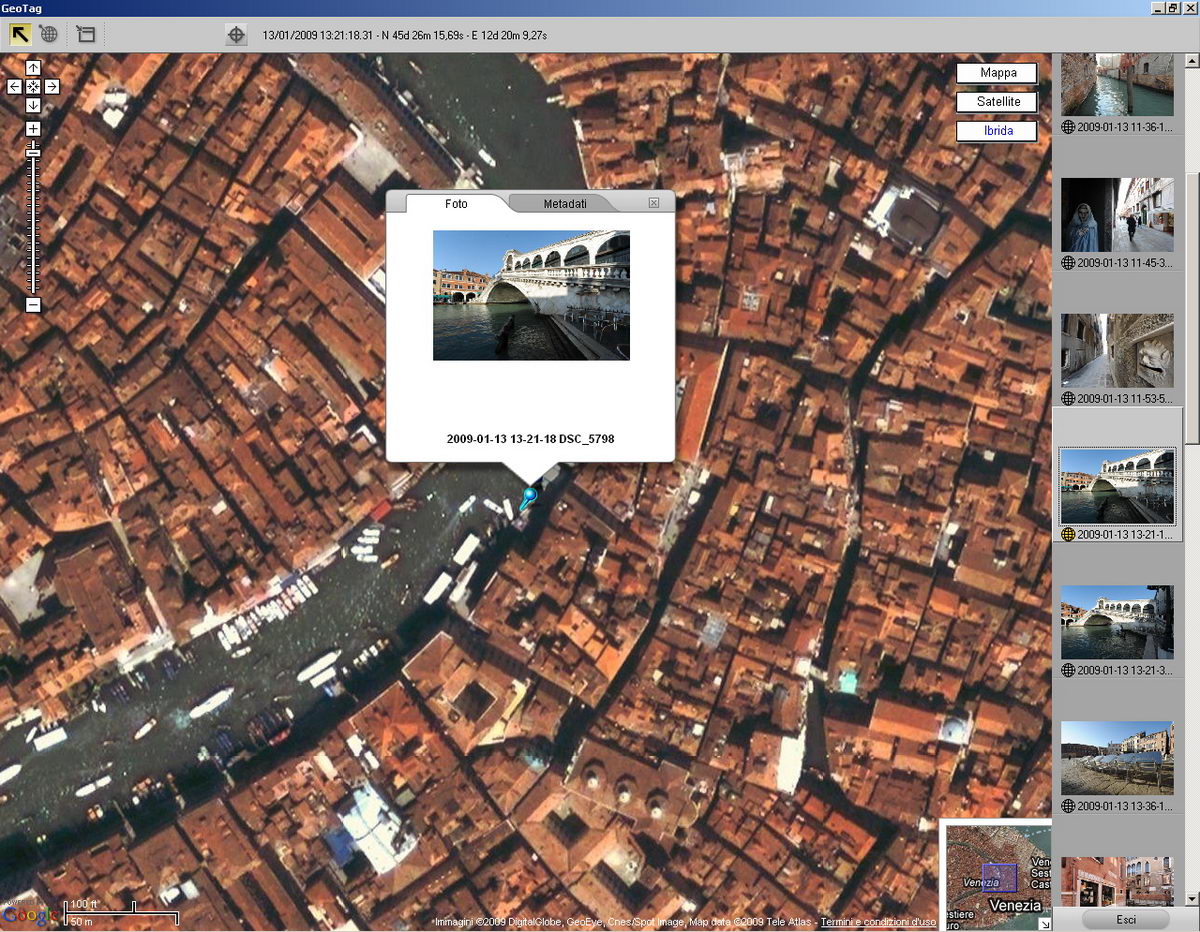
Task: Select the covered gondolas thumbnail 13-36-1
Action: (1117, 758)
